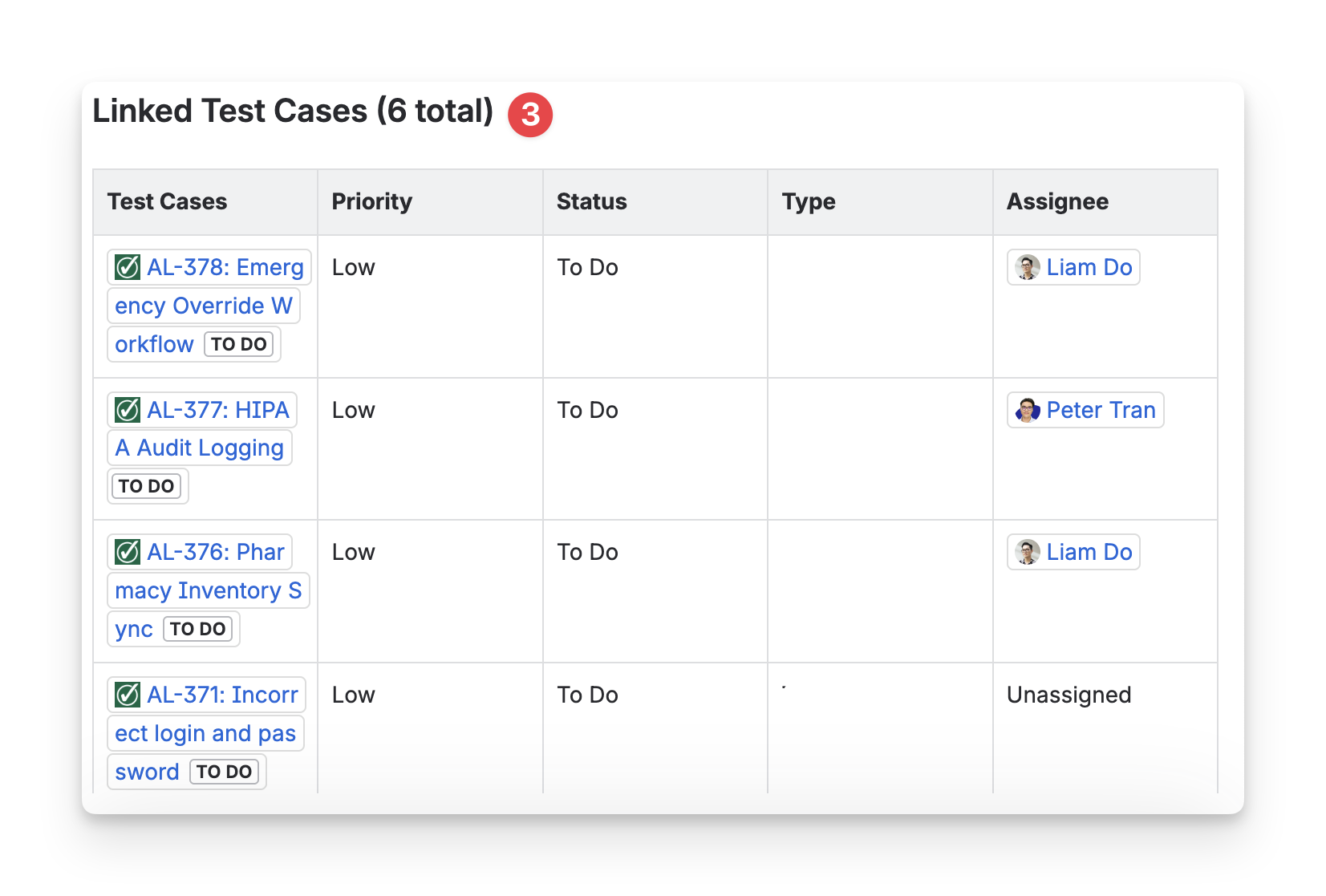
Task: Click Liam Do's avatar in AL-376 row
Action: click(x=1028, y=552)
